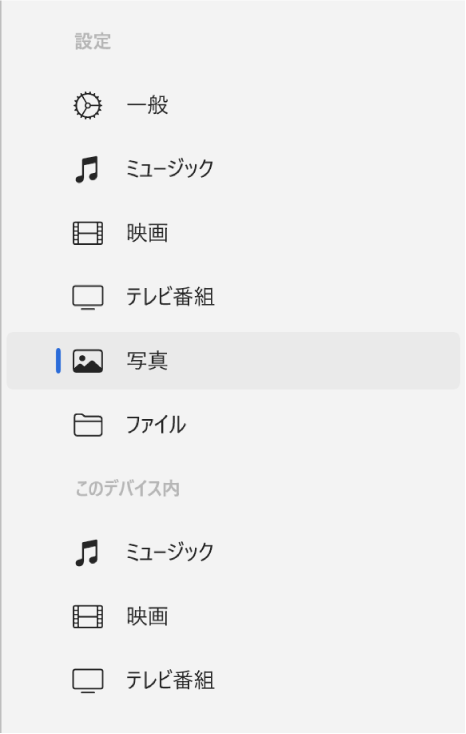The width and height of the screenshot is (466, 734).
Task: Click the film strip icon under 設定
Action: [88, 233]
